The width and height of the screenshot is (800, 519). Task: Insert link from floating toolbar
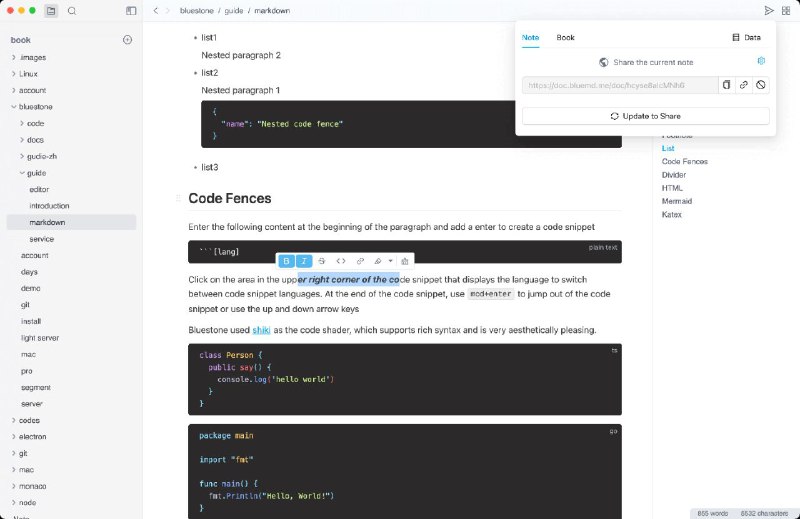click(x=360, y=261)
